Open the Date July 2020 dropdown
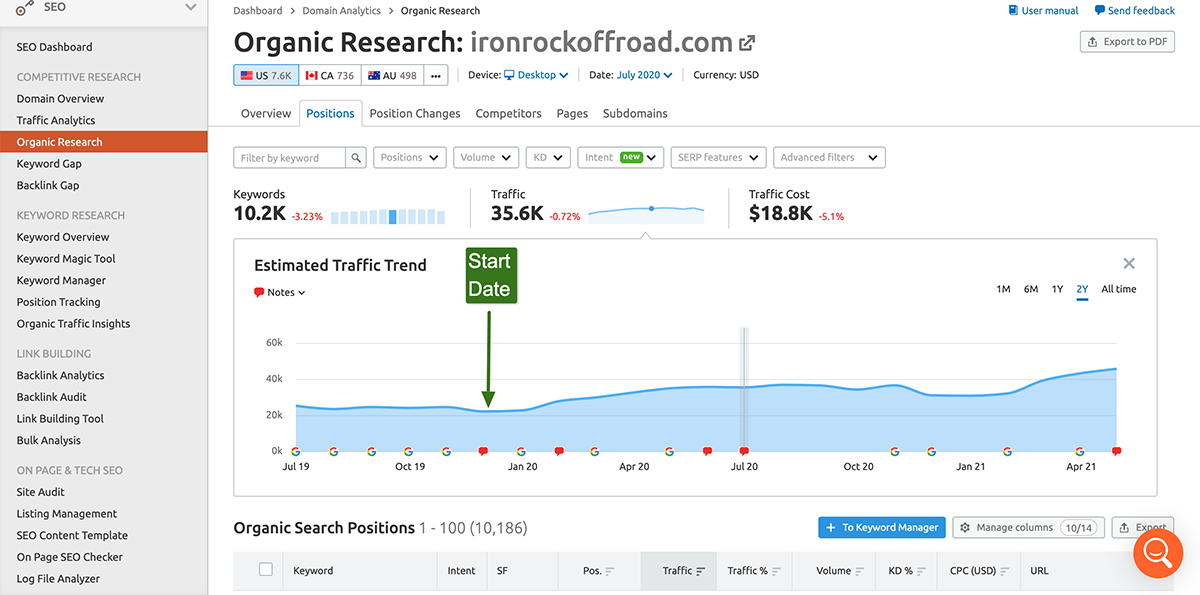 point(644,75)
